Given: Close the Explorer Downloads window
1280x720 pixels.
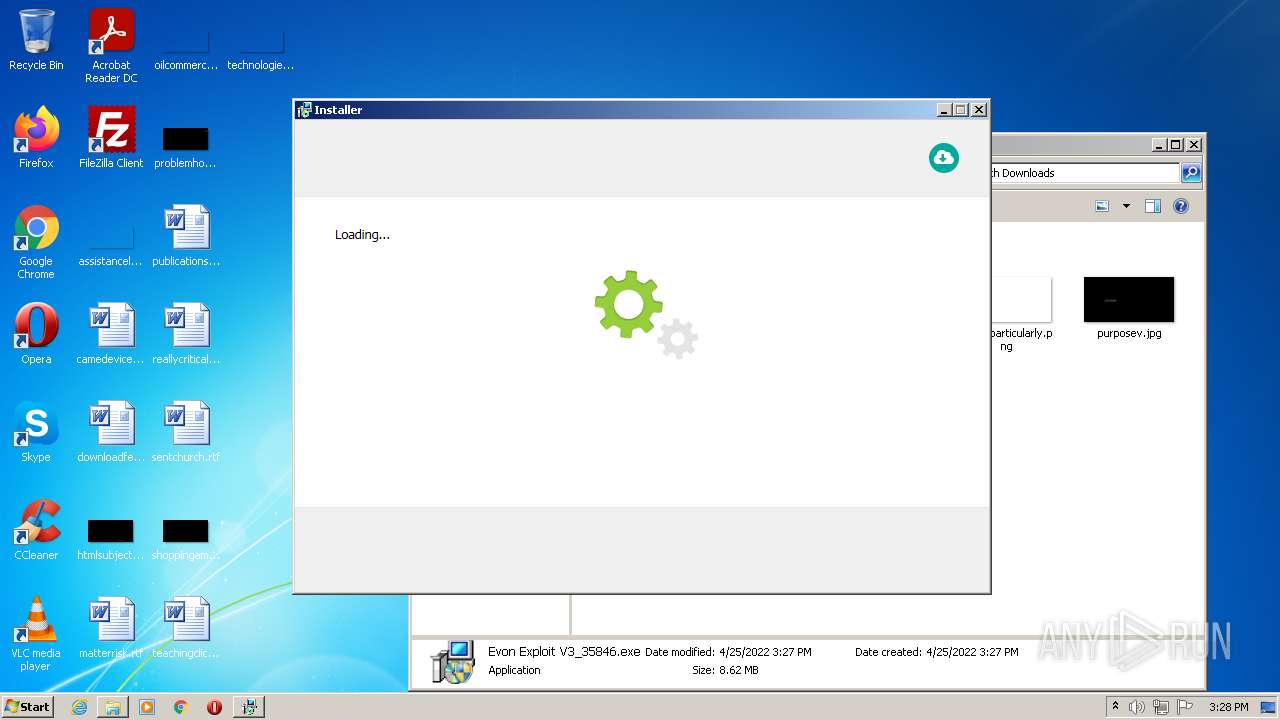Looking at the screenshot, I should [1193, 144].
